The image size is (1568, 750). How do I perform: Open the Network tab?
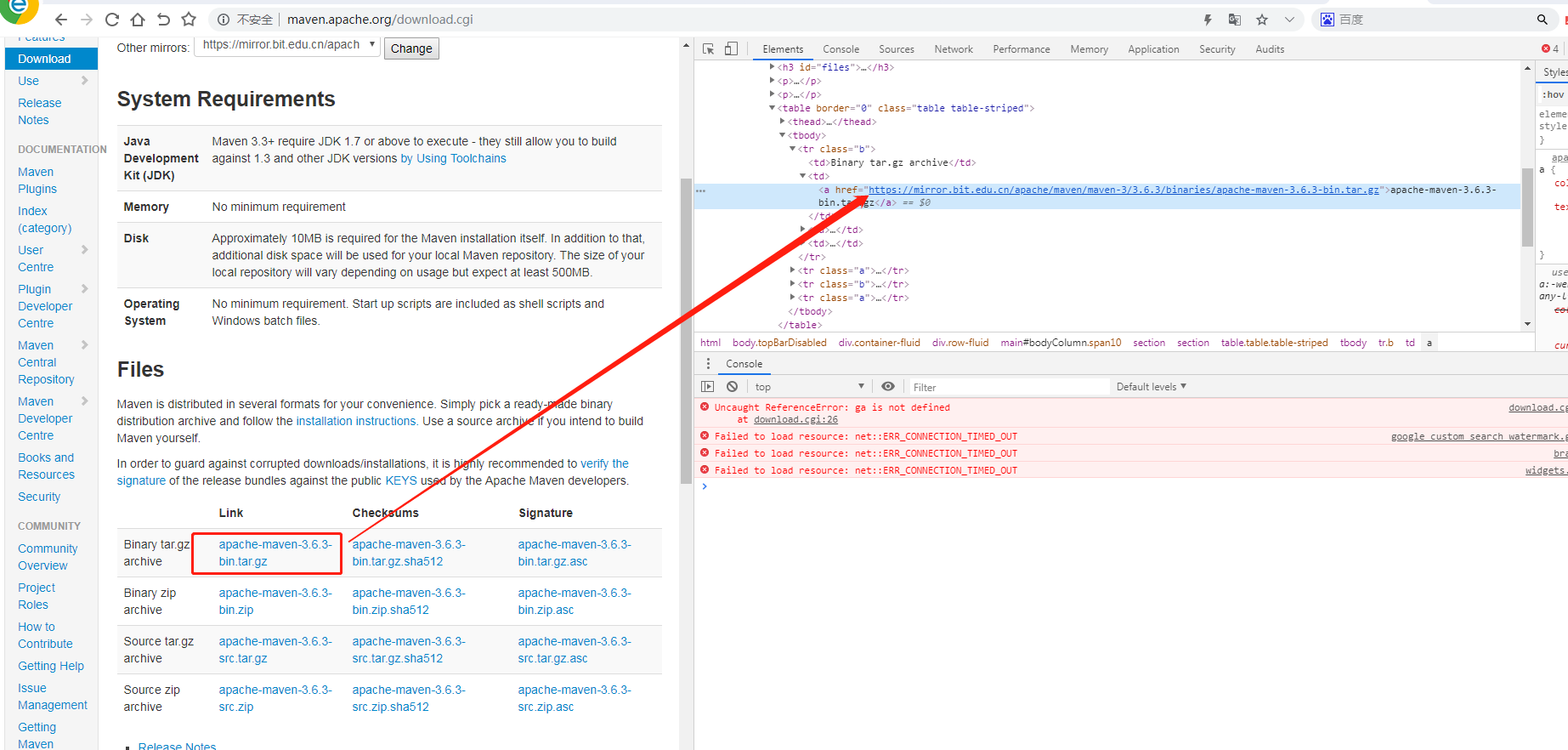(954, 49)
